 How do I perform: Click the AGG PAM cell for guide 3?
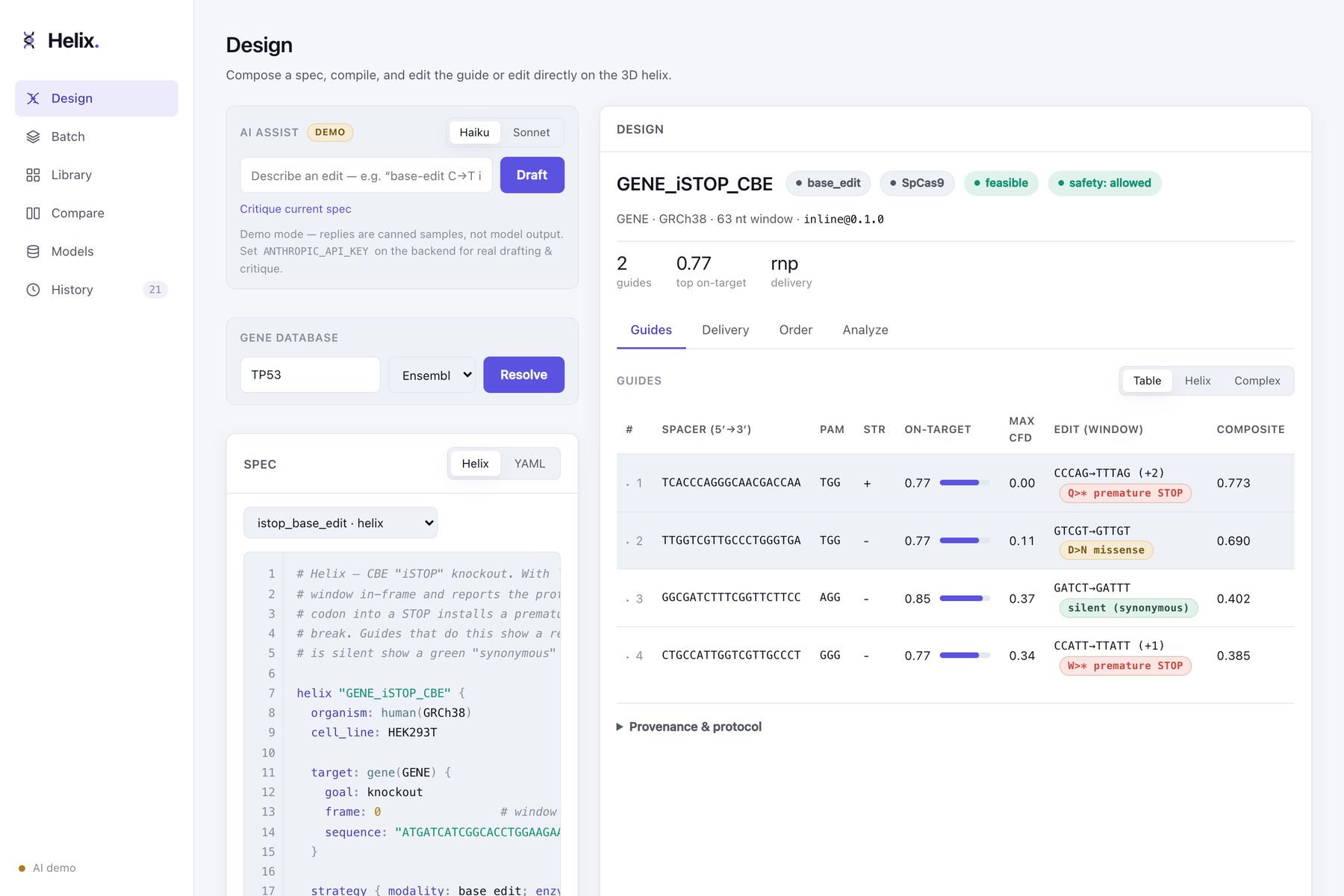(x=830, y=598)
